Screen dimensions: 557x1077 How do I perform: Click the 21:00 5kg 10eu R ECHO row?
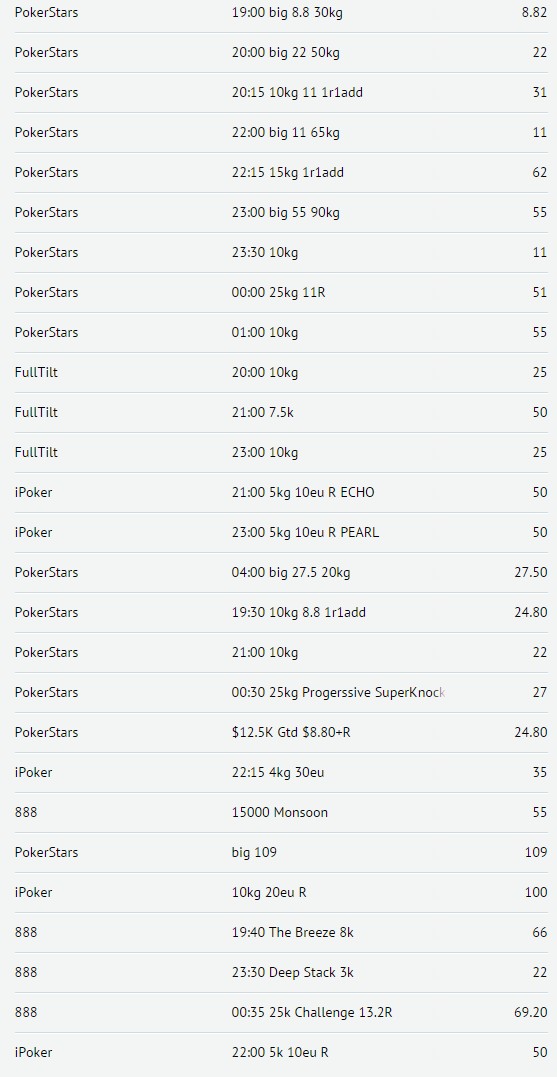click(278, 492)
